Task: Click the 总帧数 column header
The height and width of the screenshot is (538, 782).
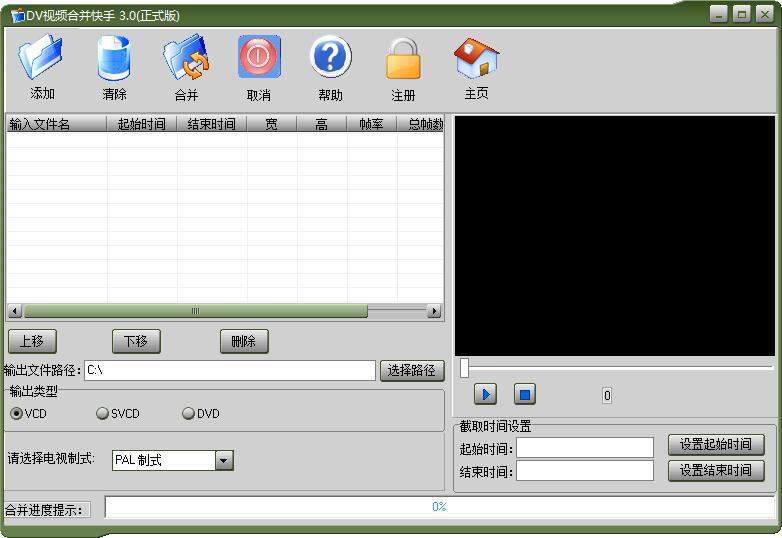Action: click(420, 124)
